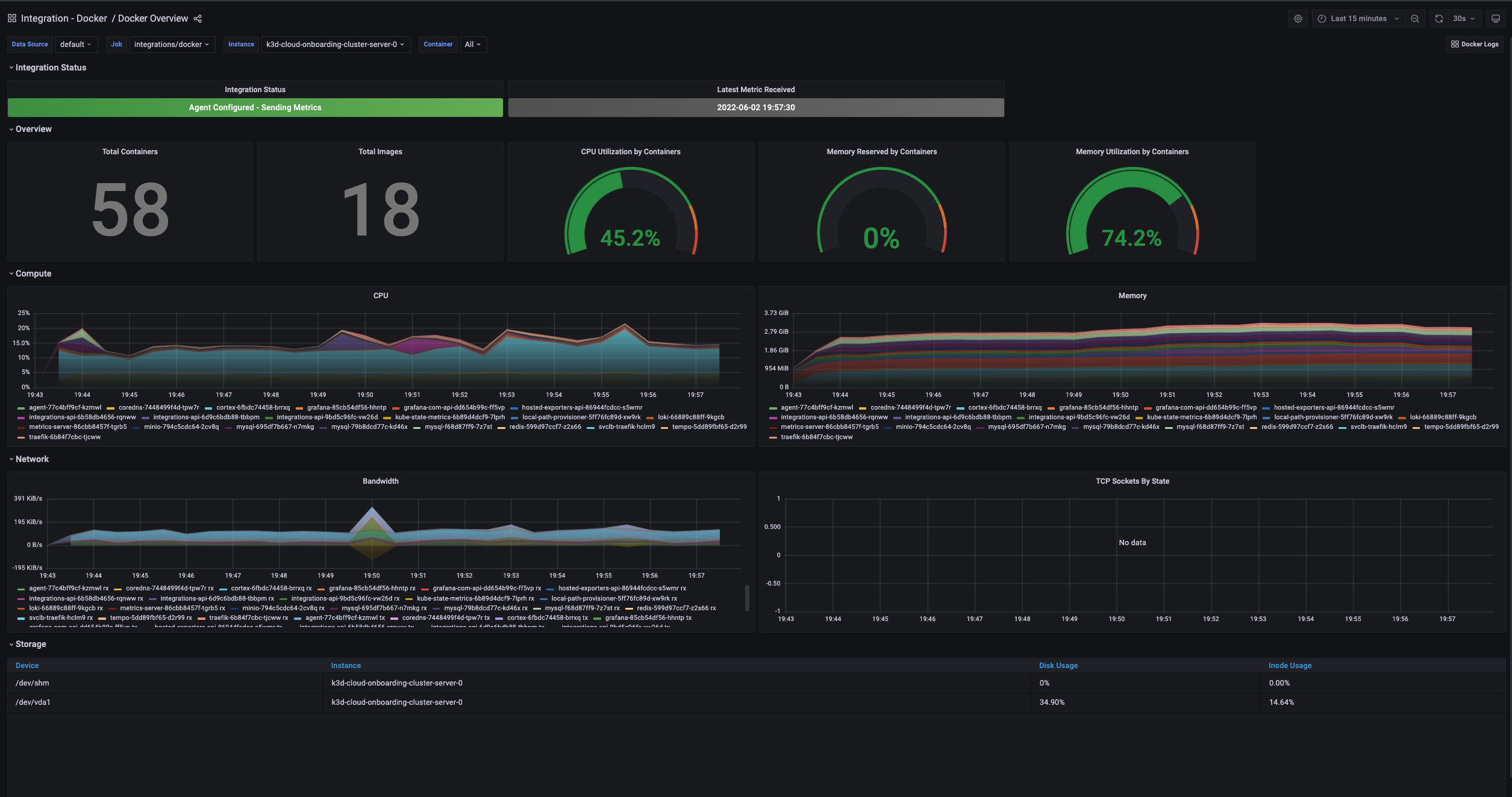
Task: Open the Latest Metric Received panel menu
Action: point(756,90)
